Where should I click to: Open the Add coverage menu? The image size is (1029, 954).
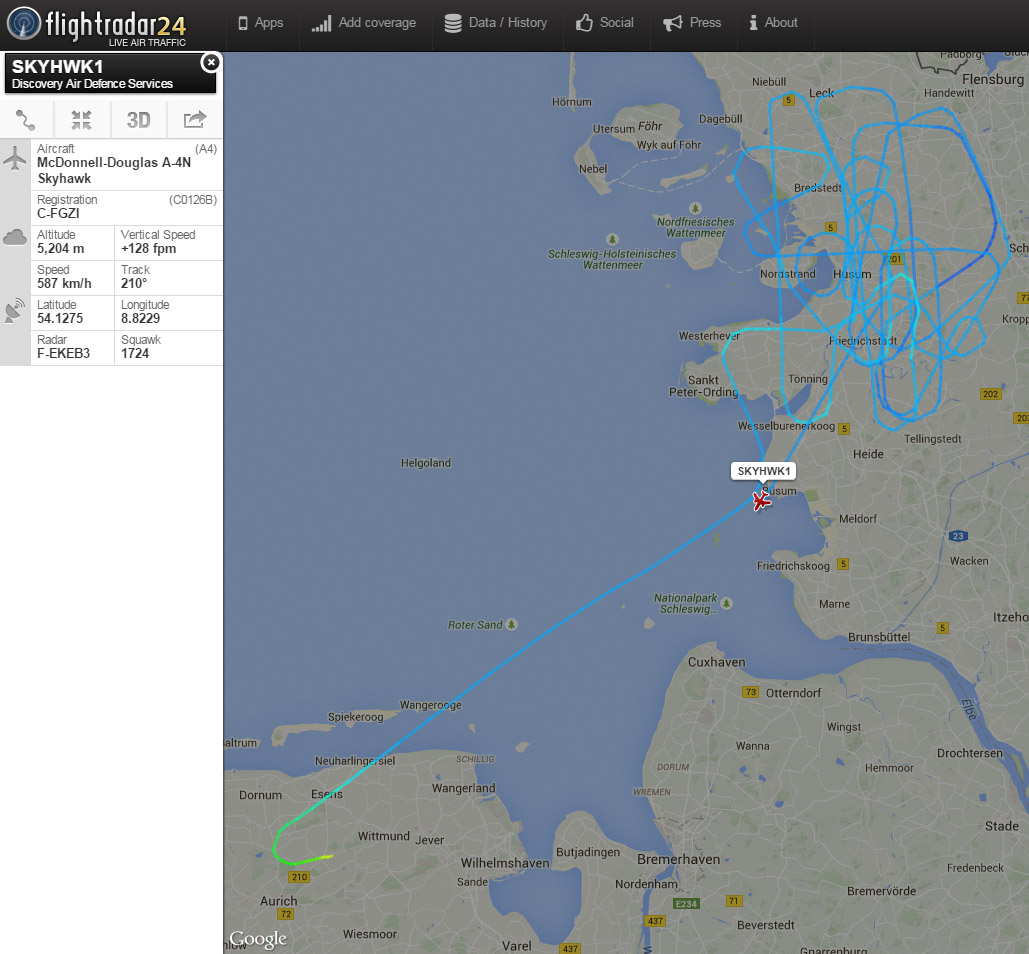(x=364, y=23)
